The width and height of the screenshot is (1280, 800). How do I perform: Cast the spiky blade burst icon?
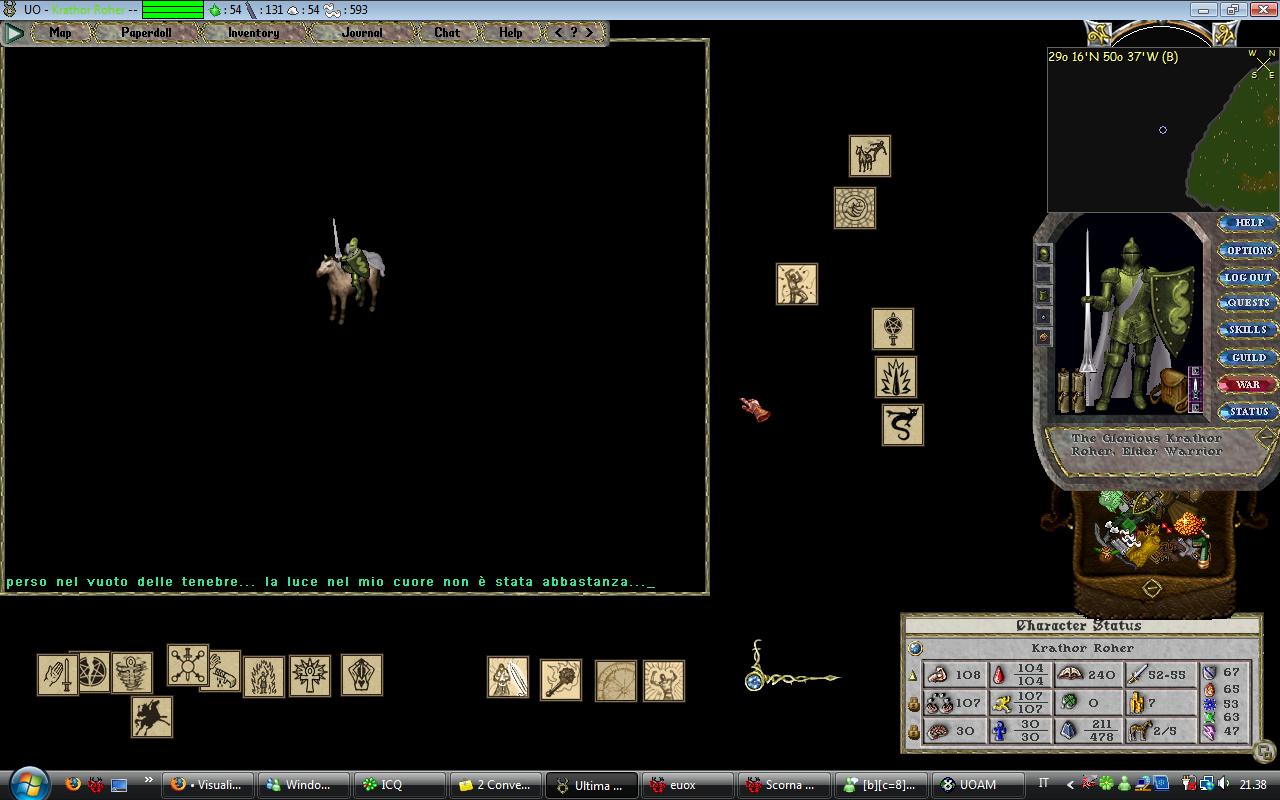[x=896, y=378]
